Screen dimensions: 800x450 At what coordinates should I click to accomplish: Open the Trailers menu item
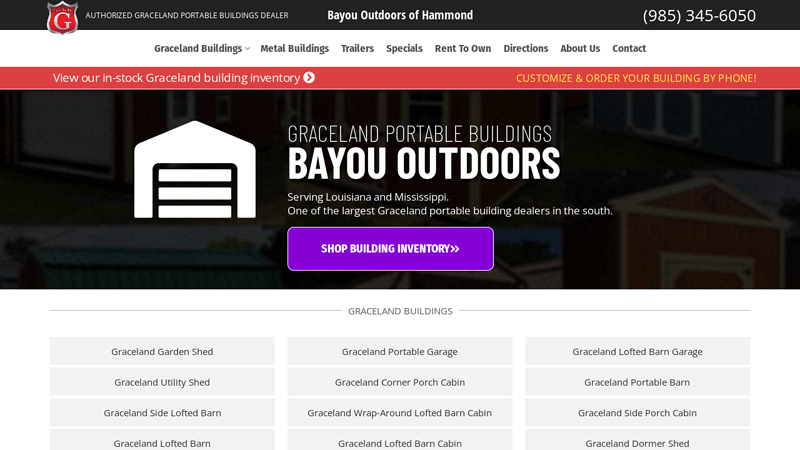tap(357, 48)
